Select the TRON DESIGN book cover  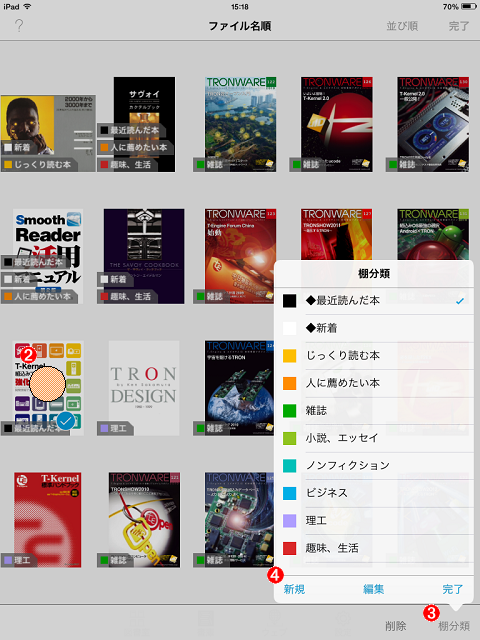point(144,388)
